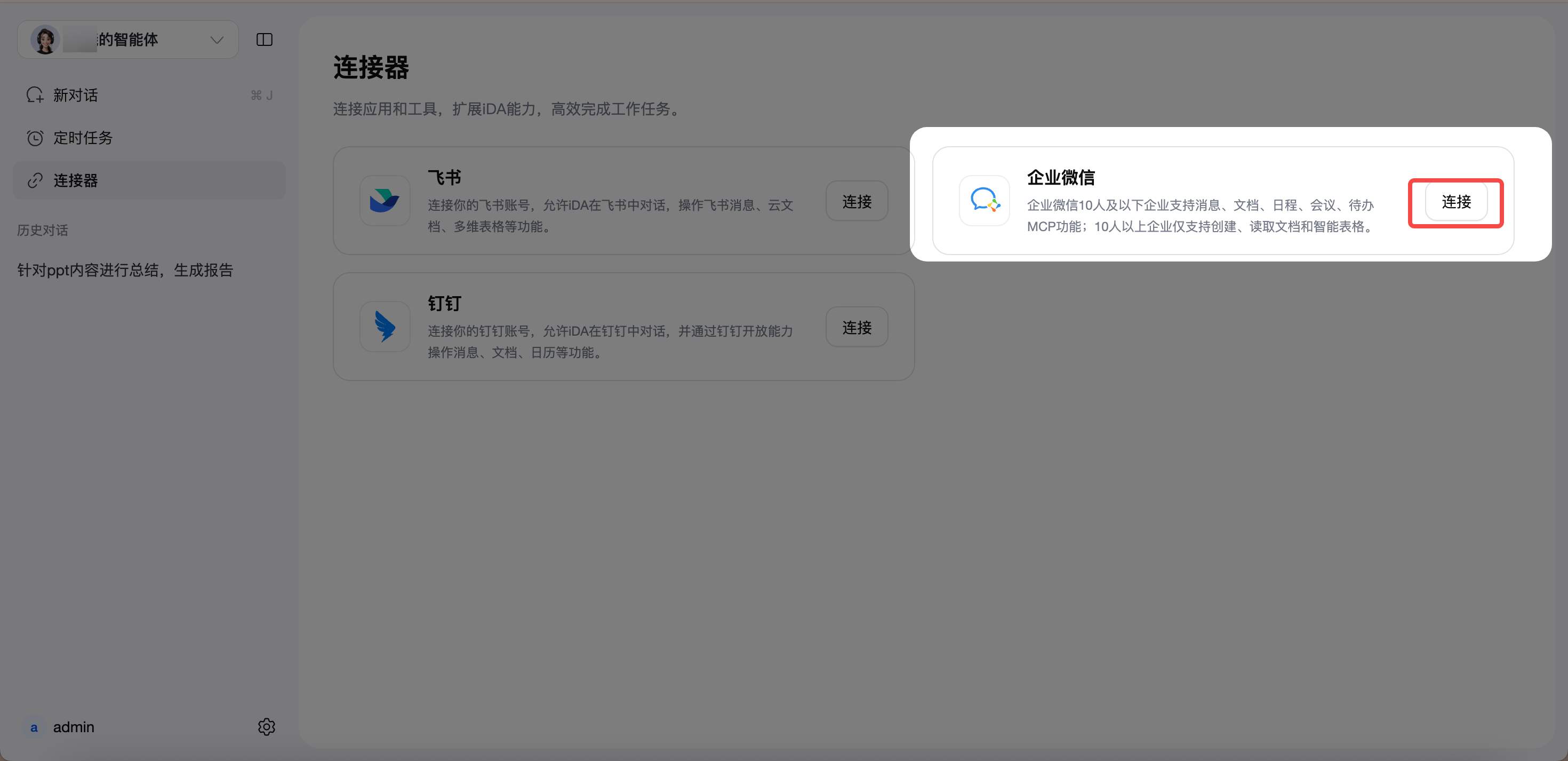Open 定时任务 scheduled tasks

tap(149, 138)
